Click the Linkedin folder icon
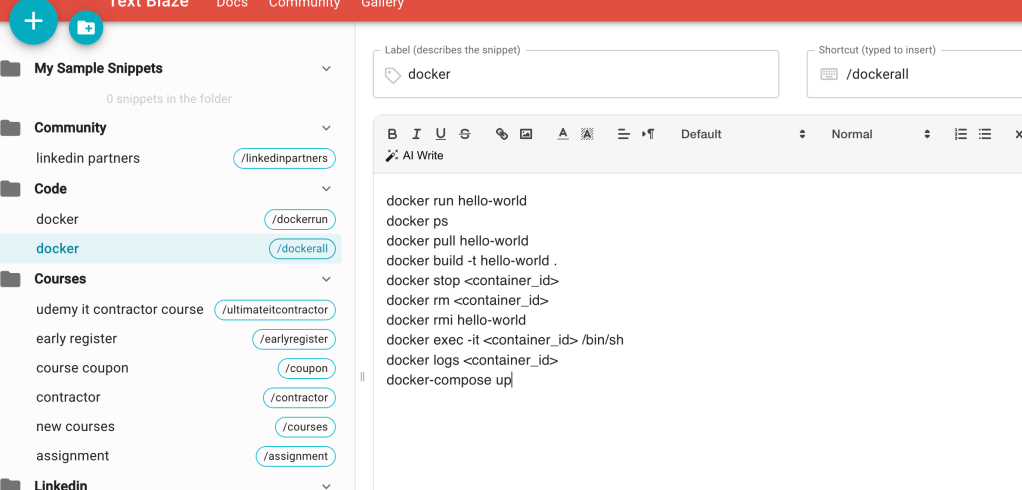The width and height of the screenshot is (1022, 490). point(10,485)
